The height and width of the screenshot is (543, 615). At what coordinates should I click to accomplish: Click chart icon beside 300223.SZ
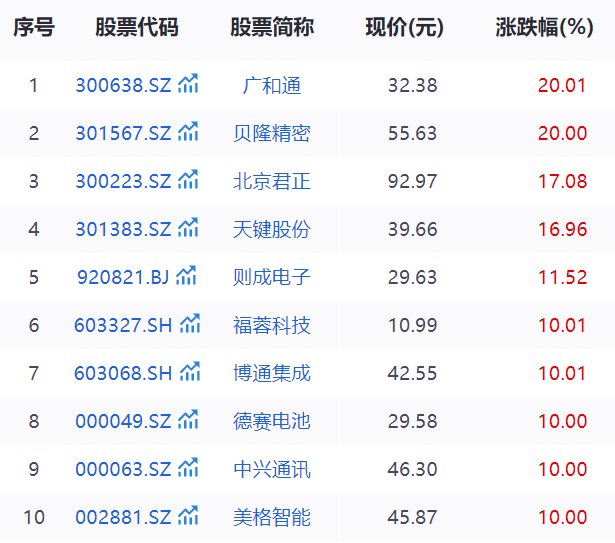(188, 180)
